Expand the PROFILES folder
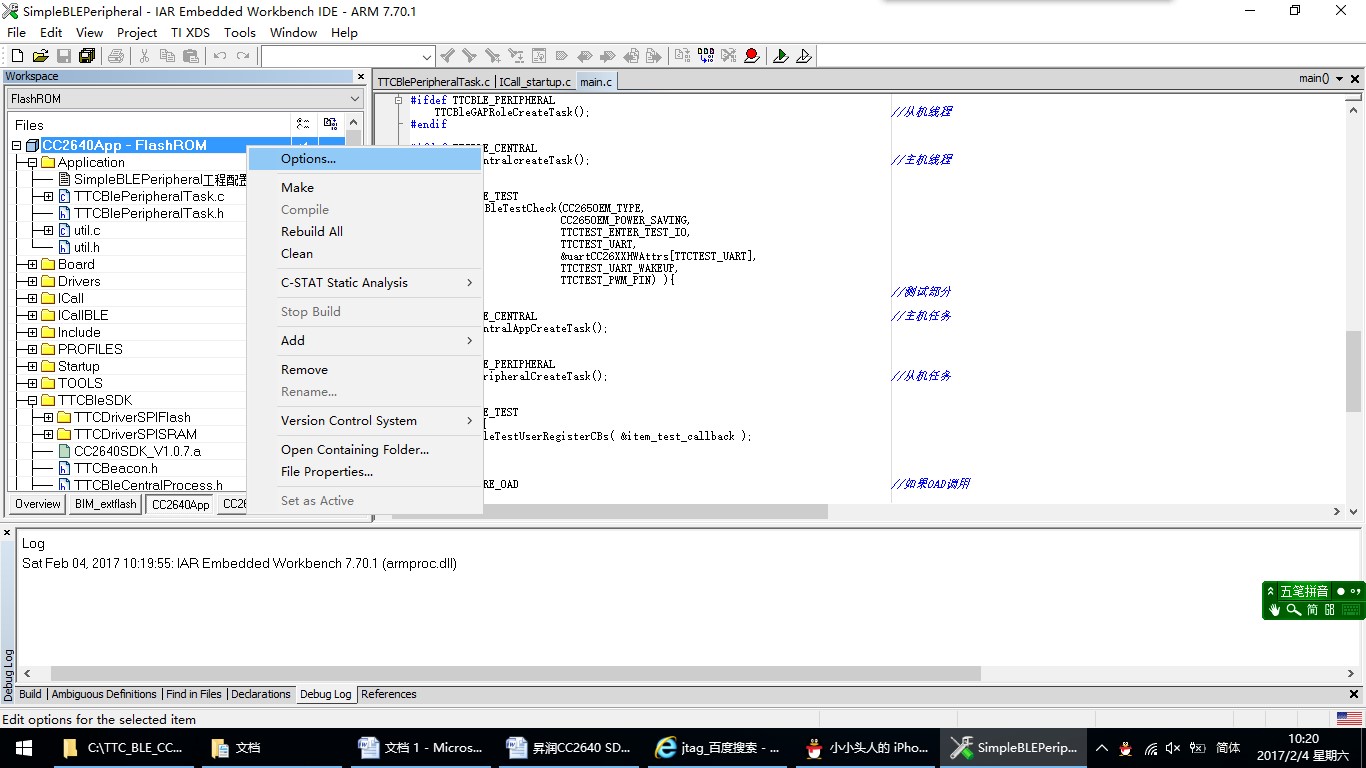Image resolution: width=1366 pixels, height=768 pixels. point(32,349)
